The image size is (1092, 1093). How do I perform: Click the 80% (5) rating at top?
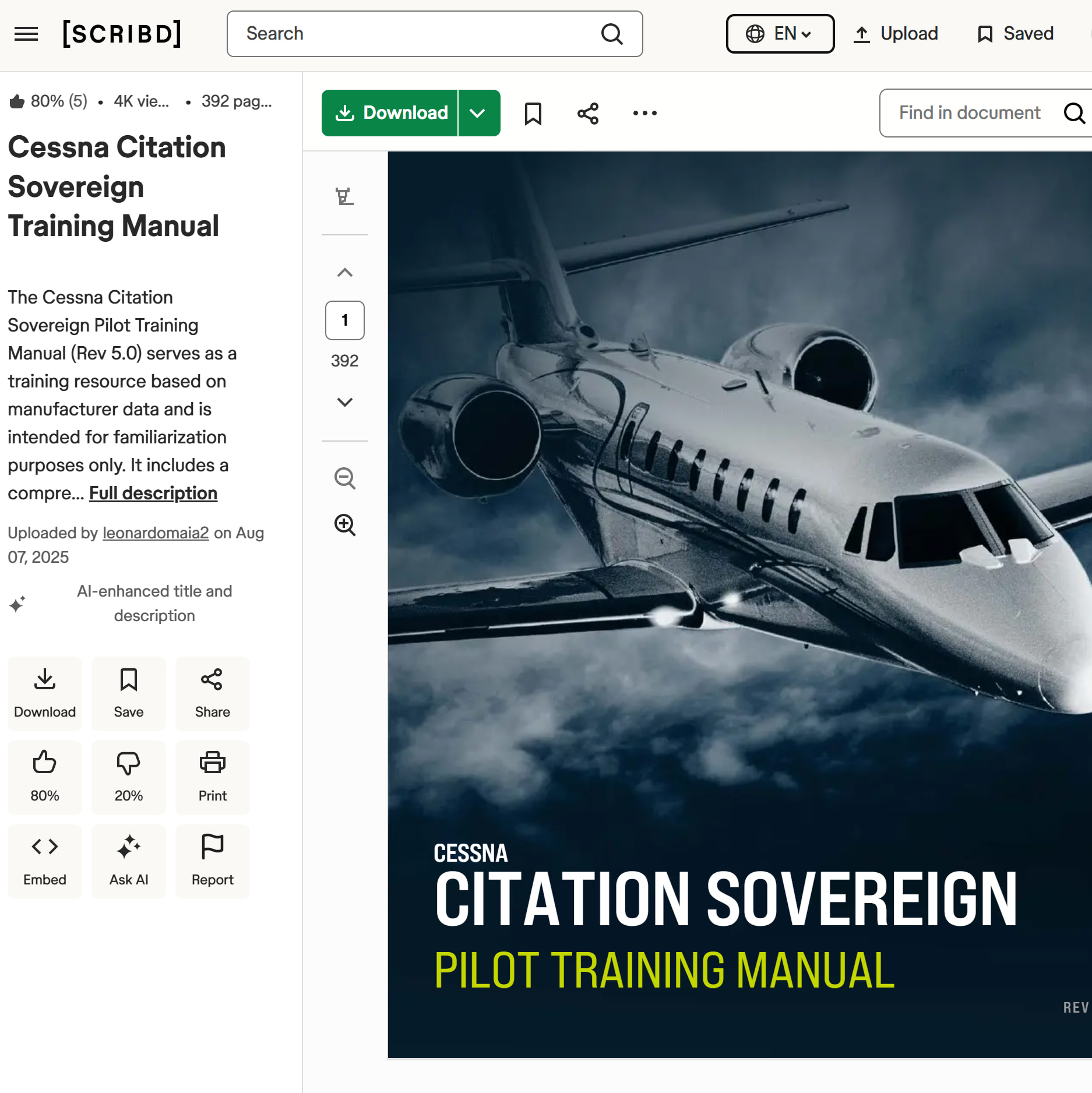click(x=48, y=101)
